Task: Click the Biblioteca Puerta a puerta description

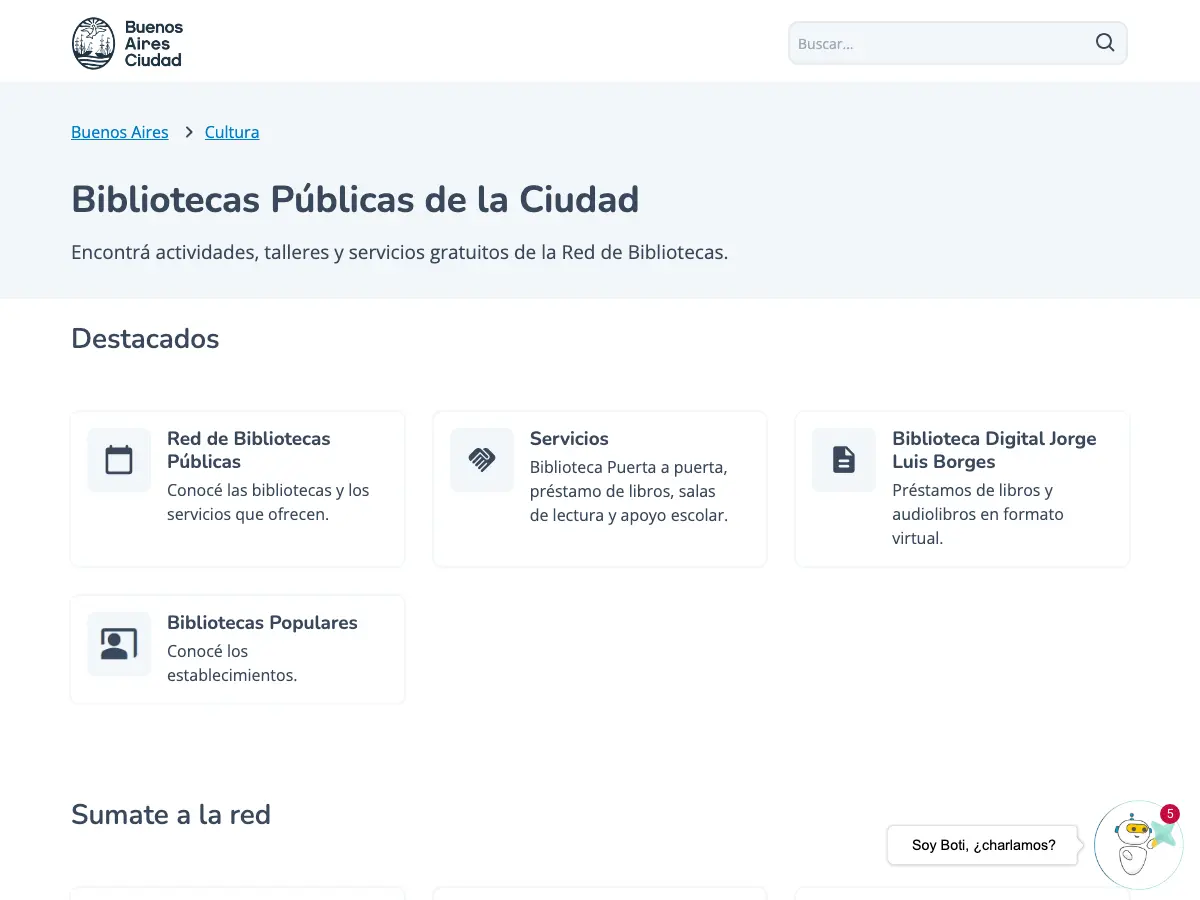Action: [x=629, y=492]
